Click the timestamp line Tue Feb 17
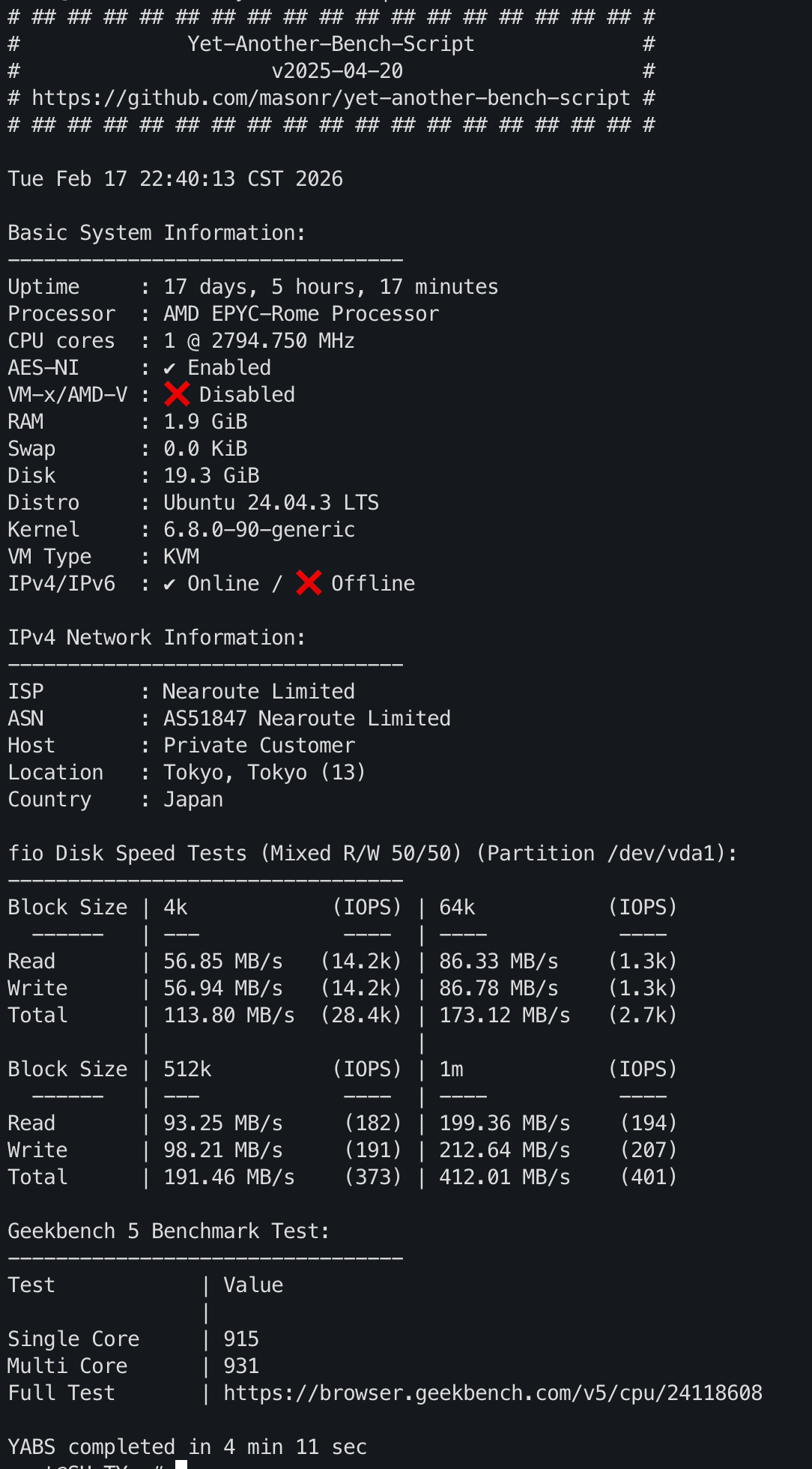This screenshot has width=812, height=1469. coord(175,179)
